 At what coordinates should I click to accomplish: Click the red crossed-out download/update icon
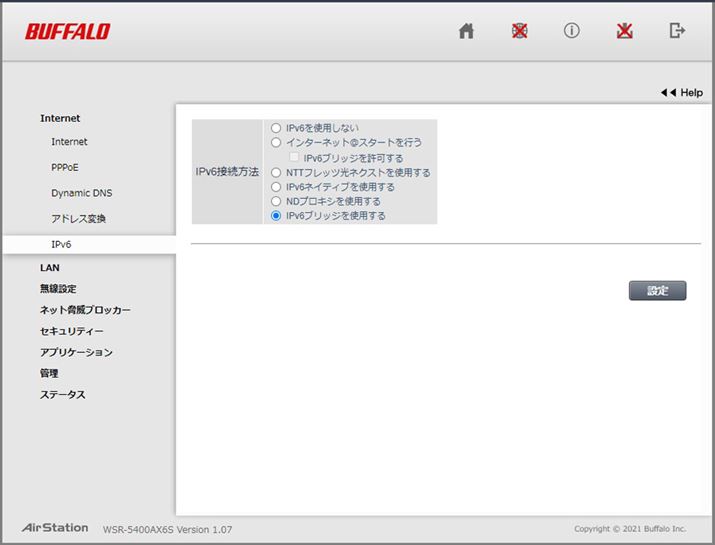coord(624,31)
